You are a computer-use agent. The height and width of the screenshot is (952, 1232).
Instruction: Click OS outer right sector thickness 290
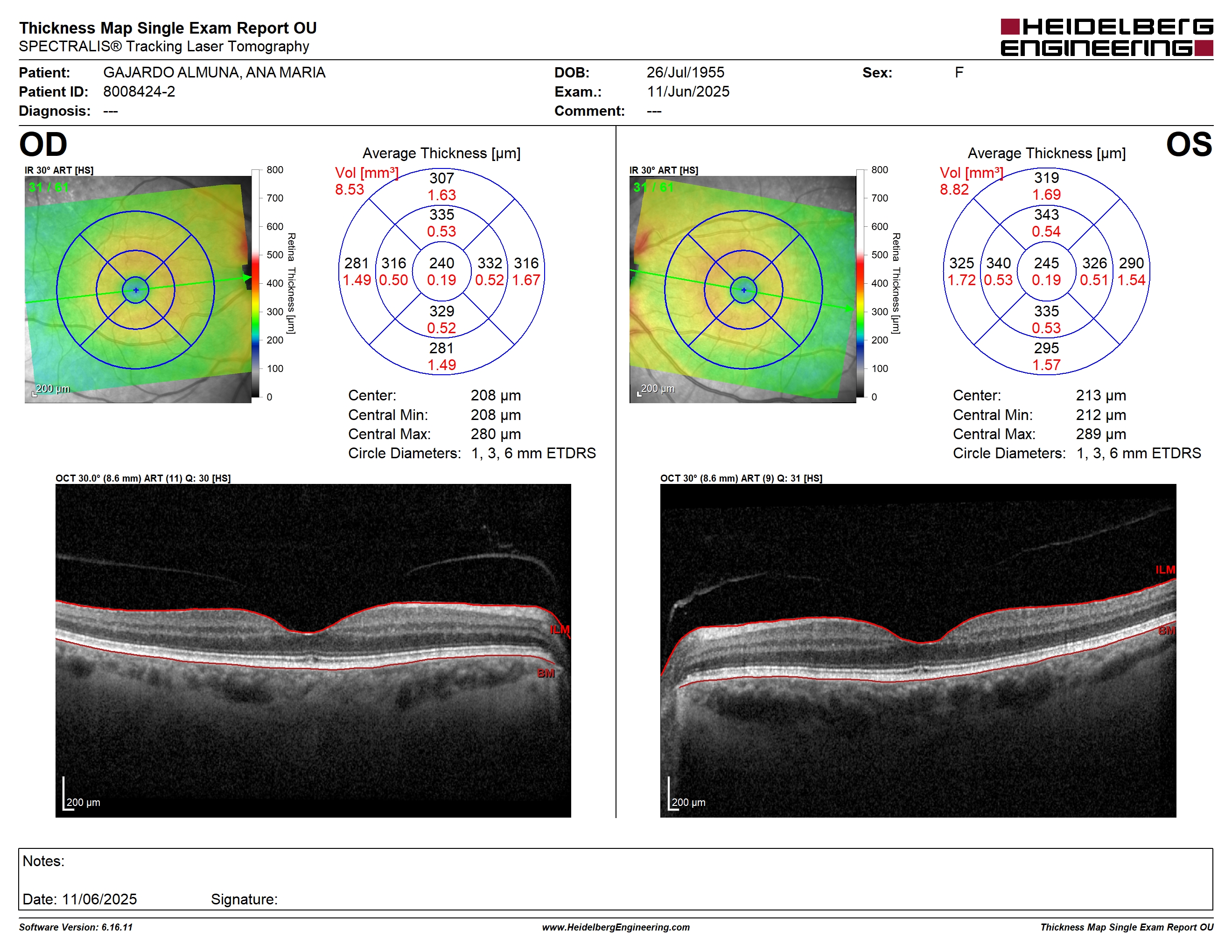coord(1132,263)
